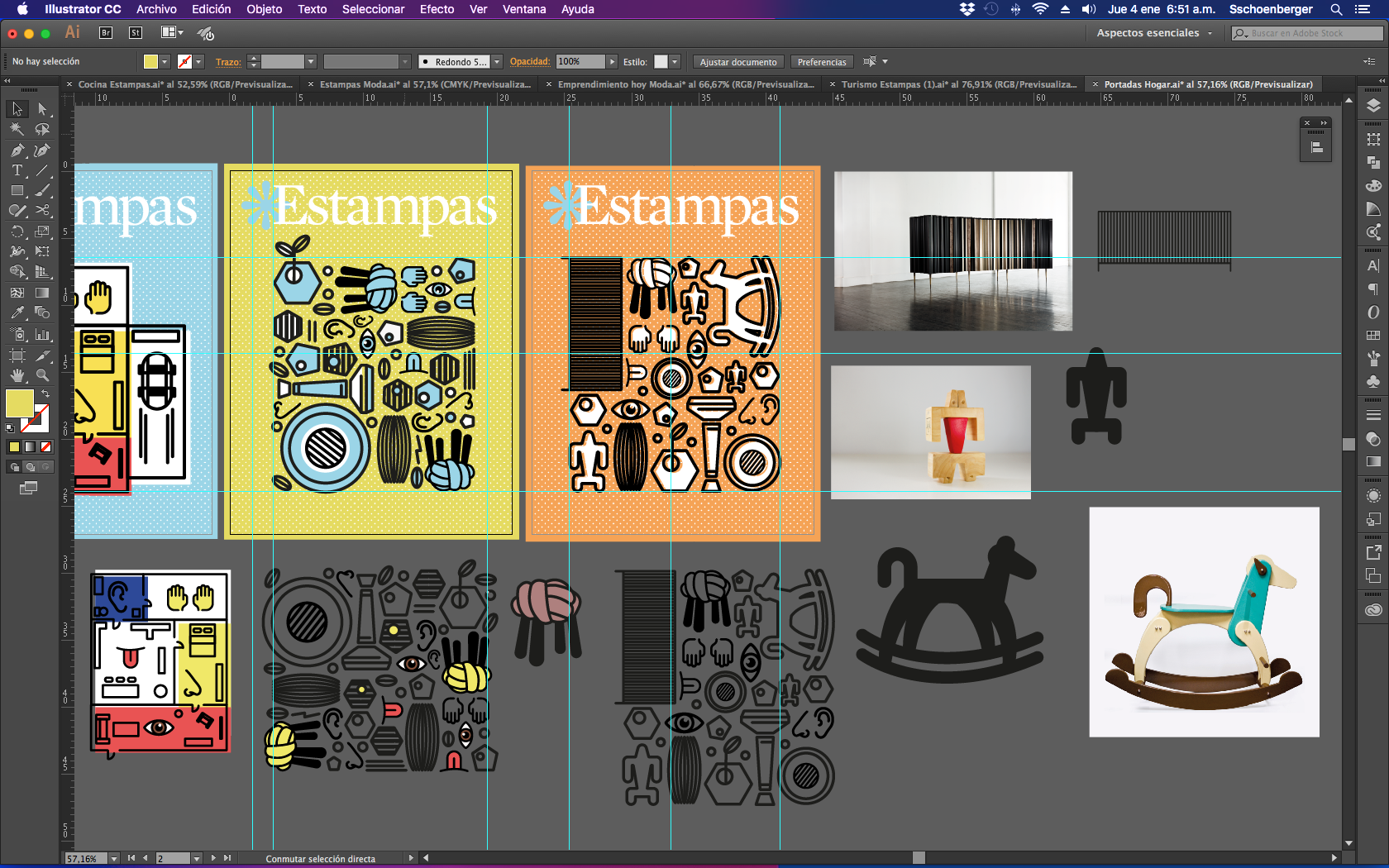Select the Column Graph tool
Image resolution: width=1389 pixels, height=868 pixels.
(x=42, y=334)
